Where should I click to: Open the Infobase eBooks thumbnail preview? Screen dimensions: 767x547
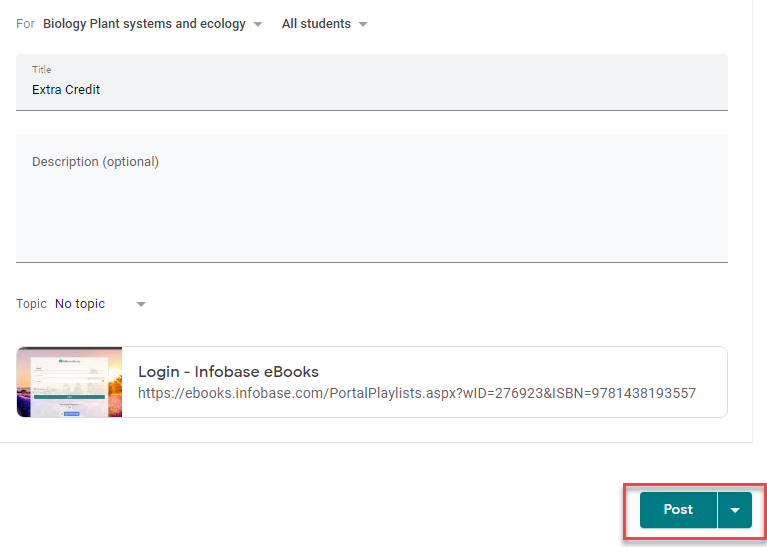tap(70, 382)
